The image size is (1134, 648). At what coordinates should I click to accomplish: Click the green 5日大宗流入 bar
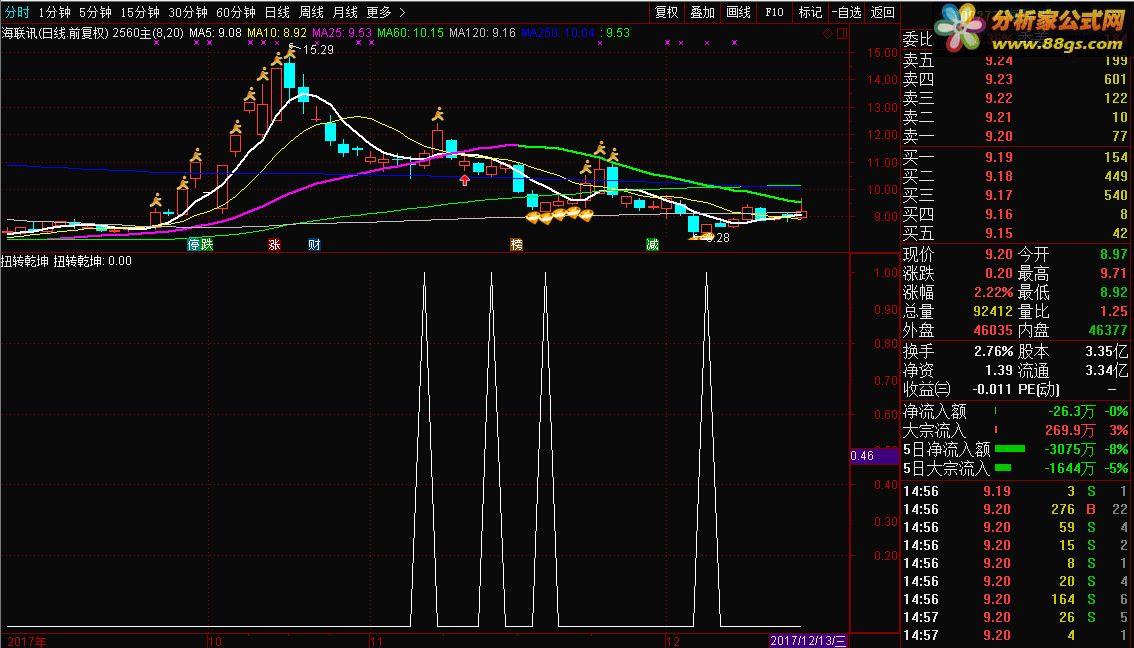tap(1003, 468)
